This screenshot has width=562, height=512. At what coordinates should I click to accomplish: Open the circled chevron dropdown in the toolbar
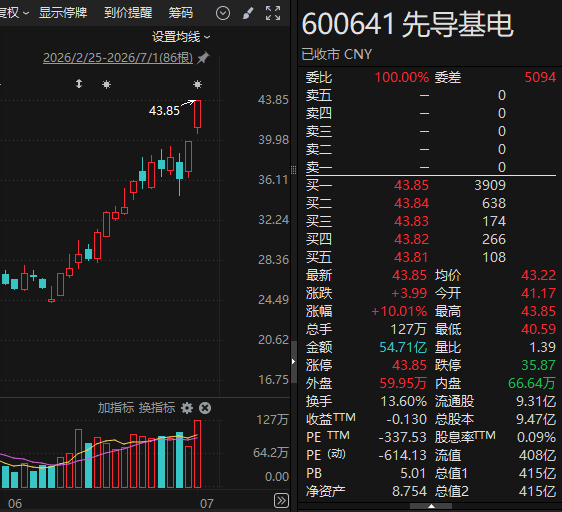pos(223,13)
